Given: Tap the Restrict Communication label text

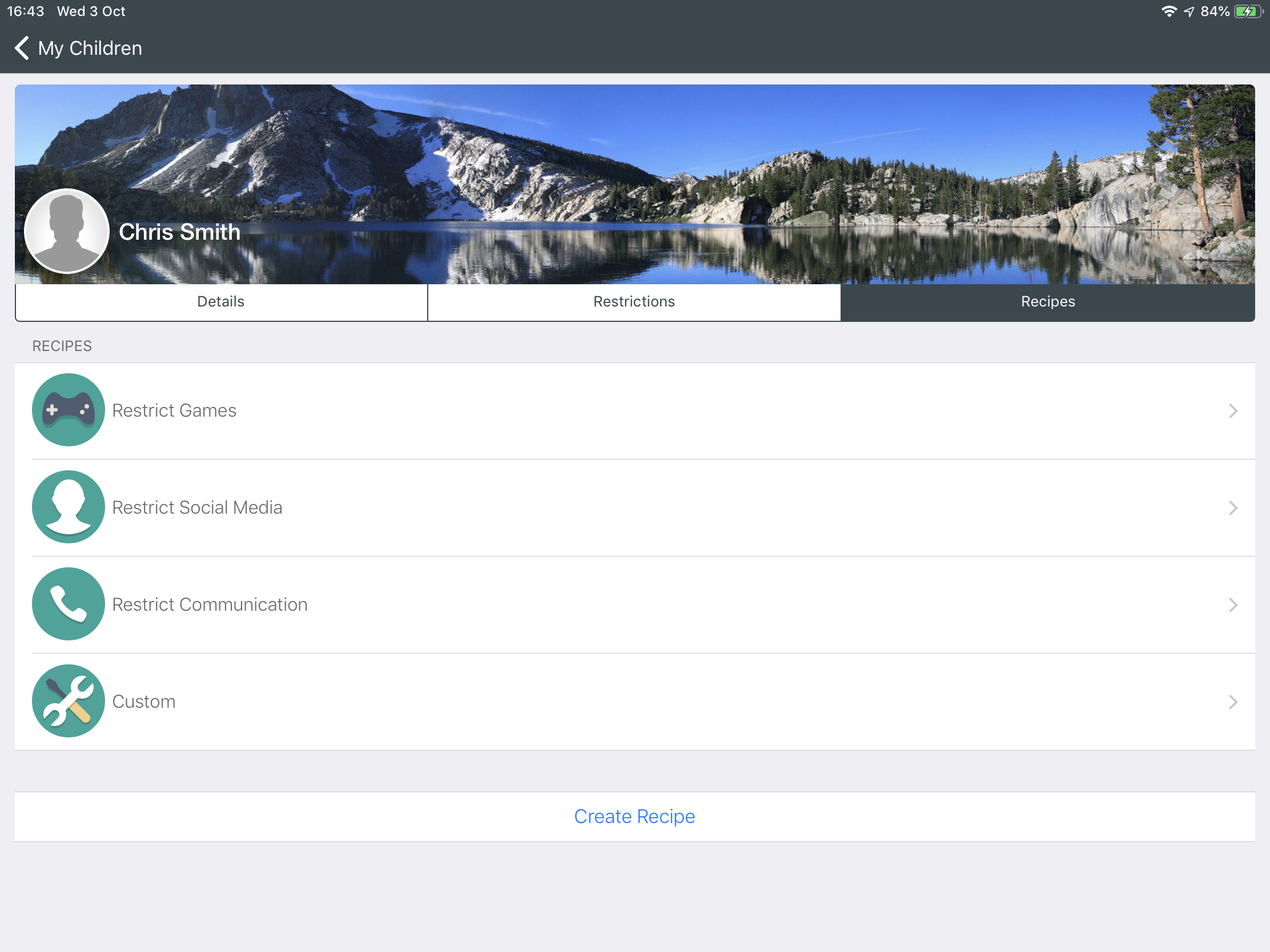Looking at the screenshot, I should click(210, 604).
